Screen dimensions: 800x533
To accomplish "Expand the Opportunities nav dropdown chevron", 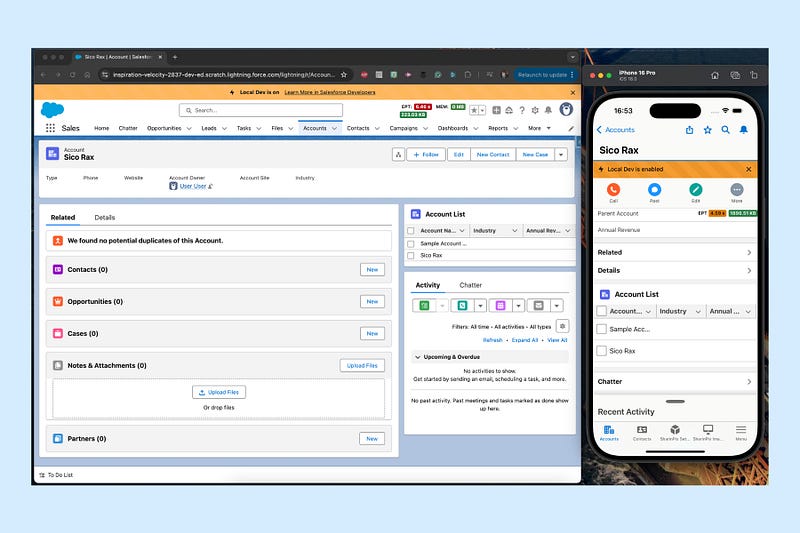I will pyautogui.click(x=188, y=128).
